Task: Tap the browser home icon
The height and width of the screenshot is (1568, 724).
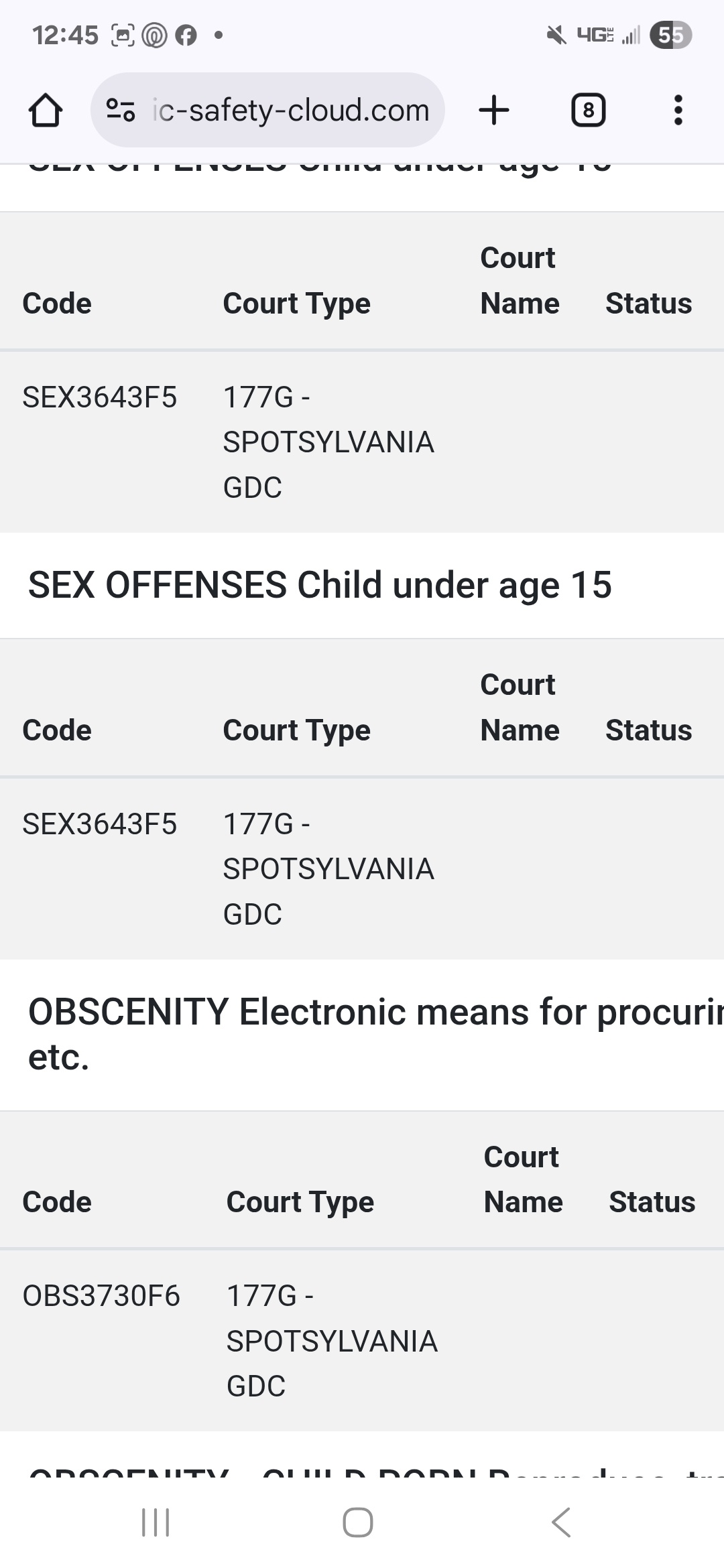Action: (46, 111)
